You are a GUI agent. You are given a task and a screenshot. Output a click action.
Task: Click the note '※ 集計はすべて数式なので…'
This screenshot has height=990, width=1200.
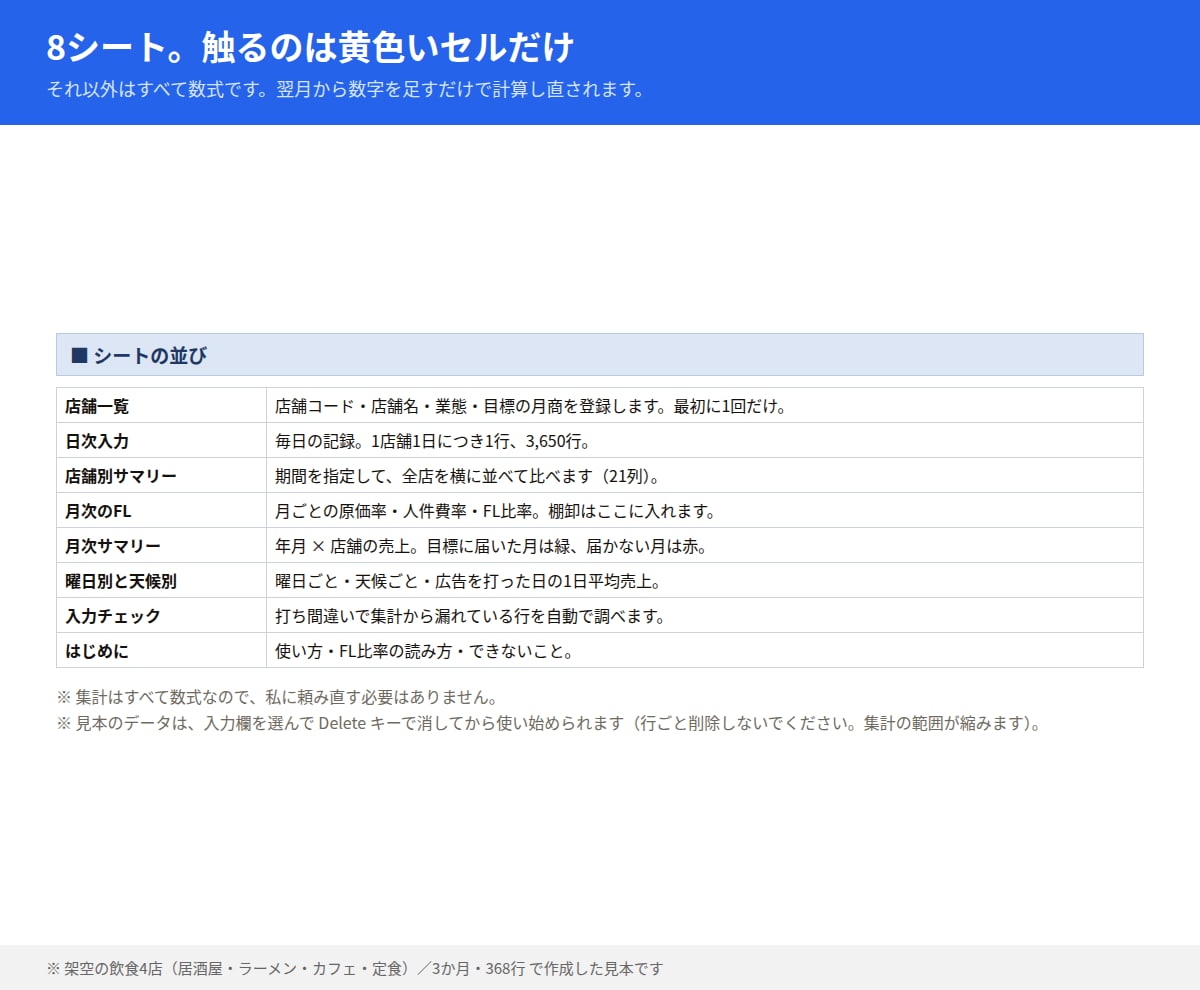click(277, 697)
